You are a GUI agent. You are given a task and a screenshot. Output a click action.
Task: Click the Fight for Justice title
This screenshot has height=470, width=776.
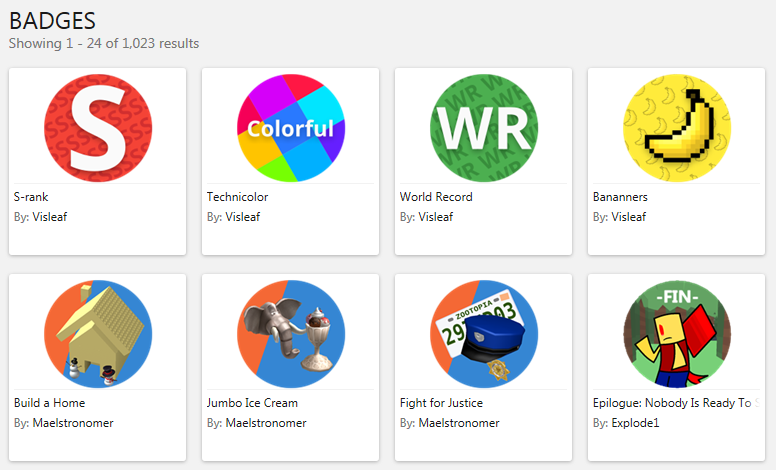point(441,403)
